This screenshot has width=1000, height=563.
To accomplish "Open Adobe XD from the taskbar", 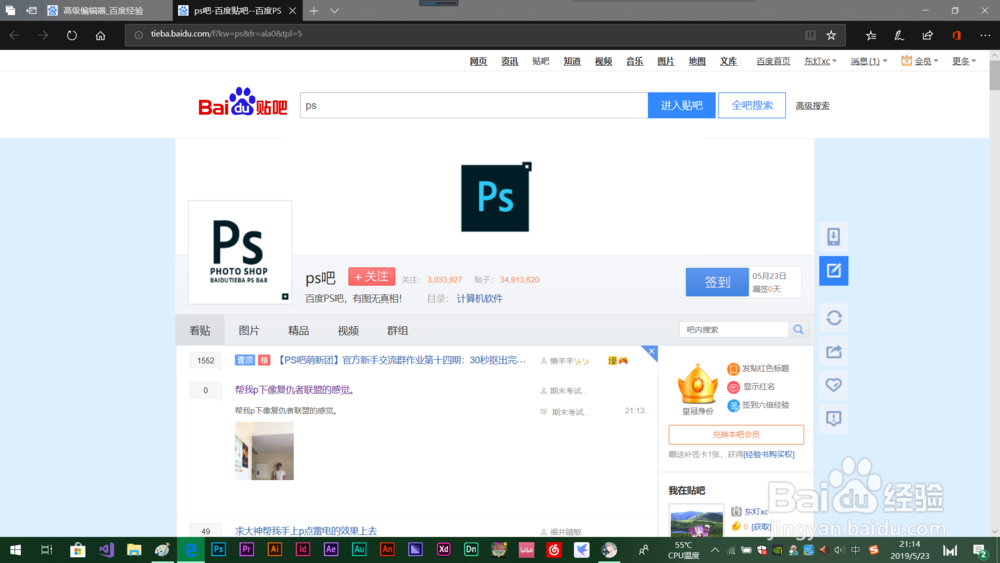I will [x=443, y=550].
